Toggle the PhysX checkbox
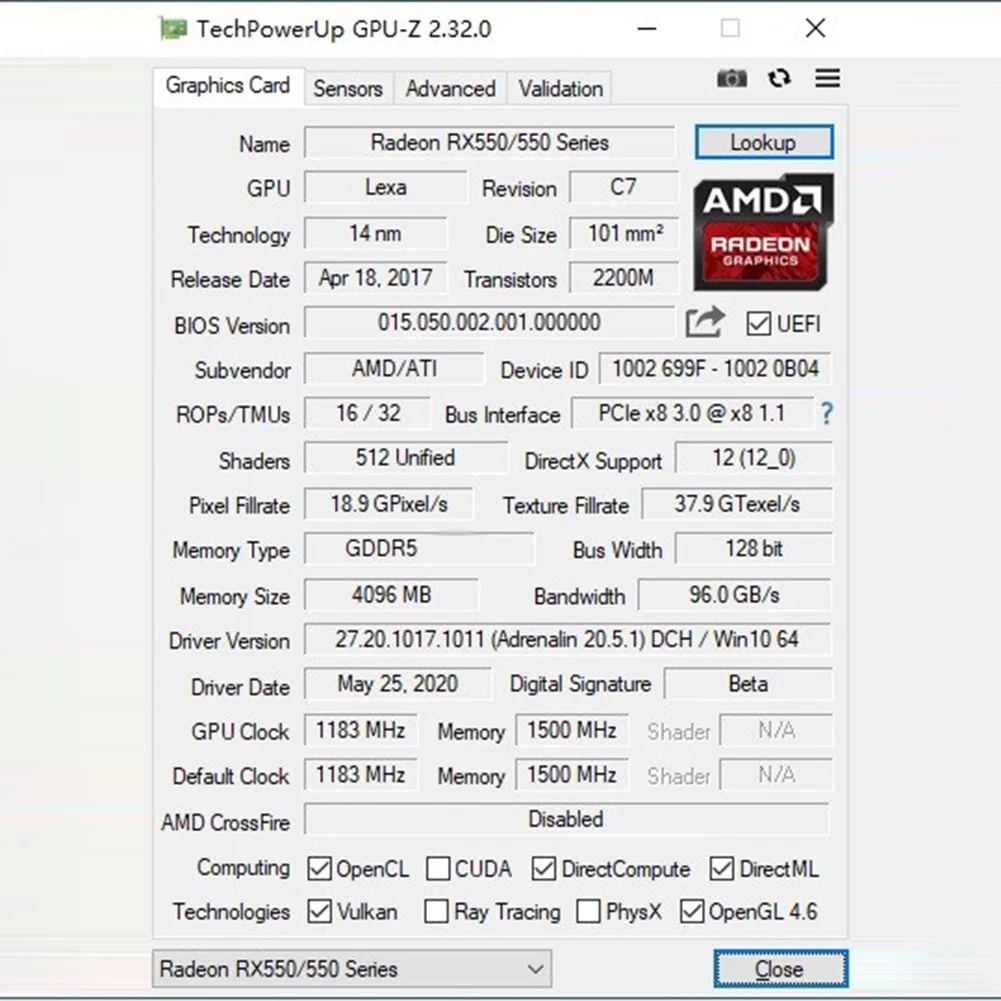This screenshot has height=1001, width=1001. [x=588, y=912]
